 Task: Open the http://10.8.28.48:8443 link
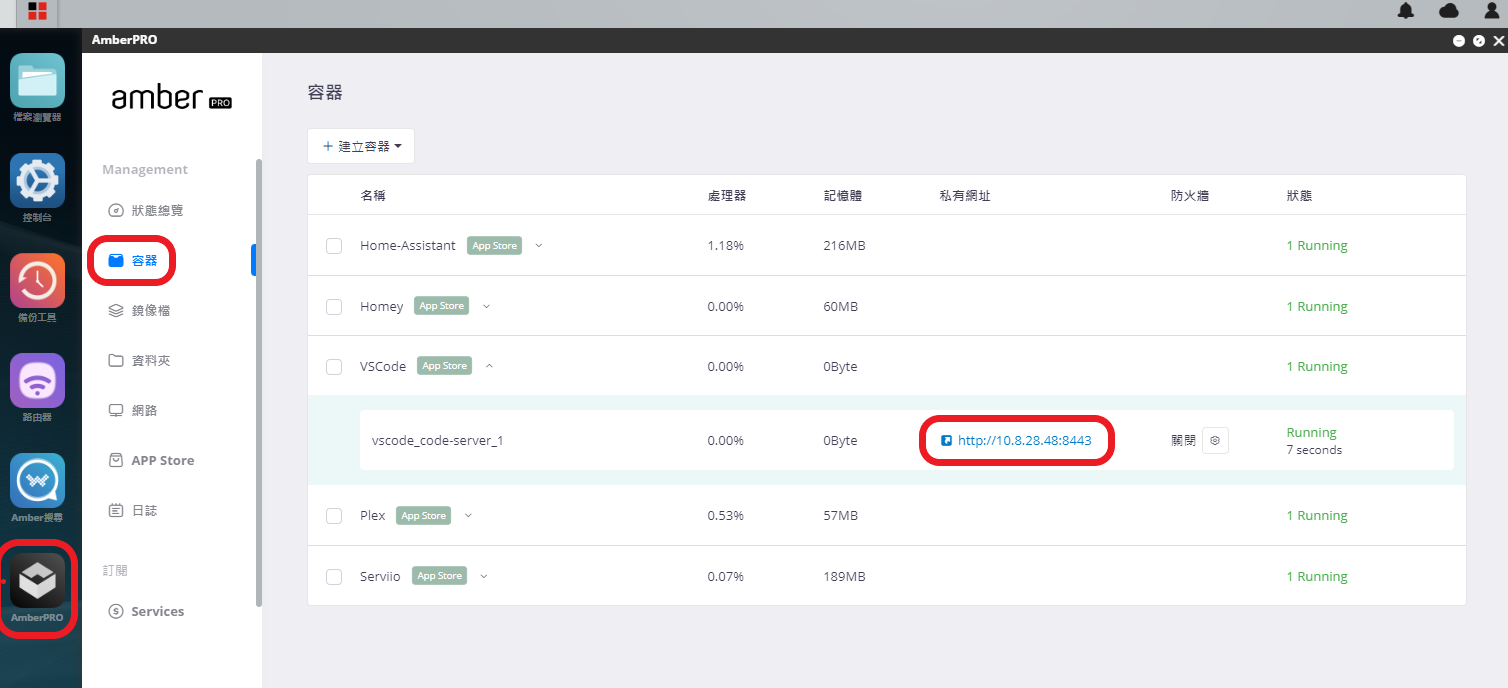click(x=1024, y=440)
